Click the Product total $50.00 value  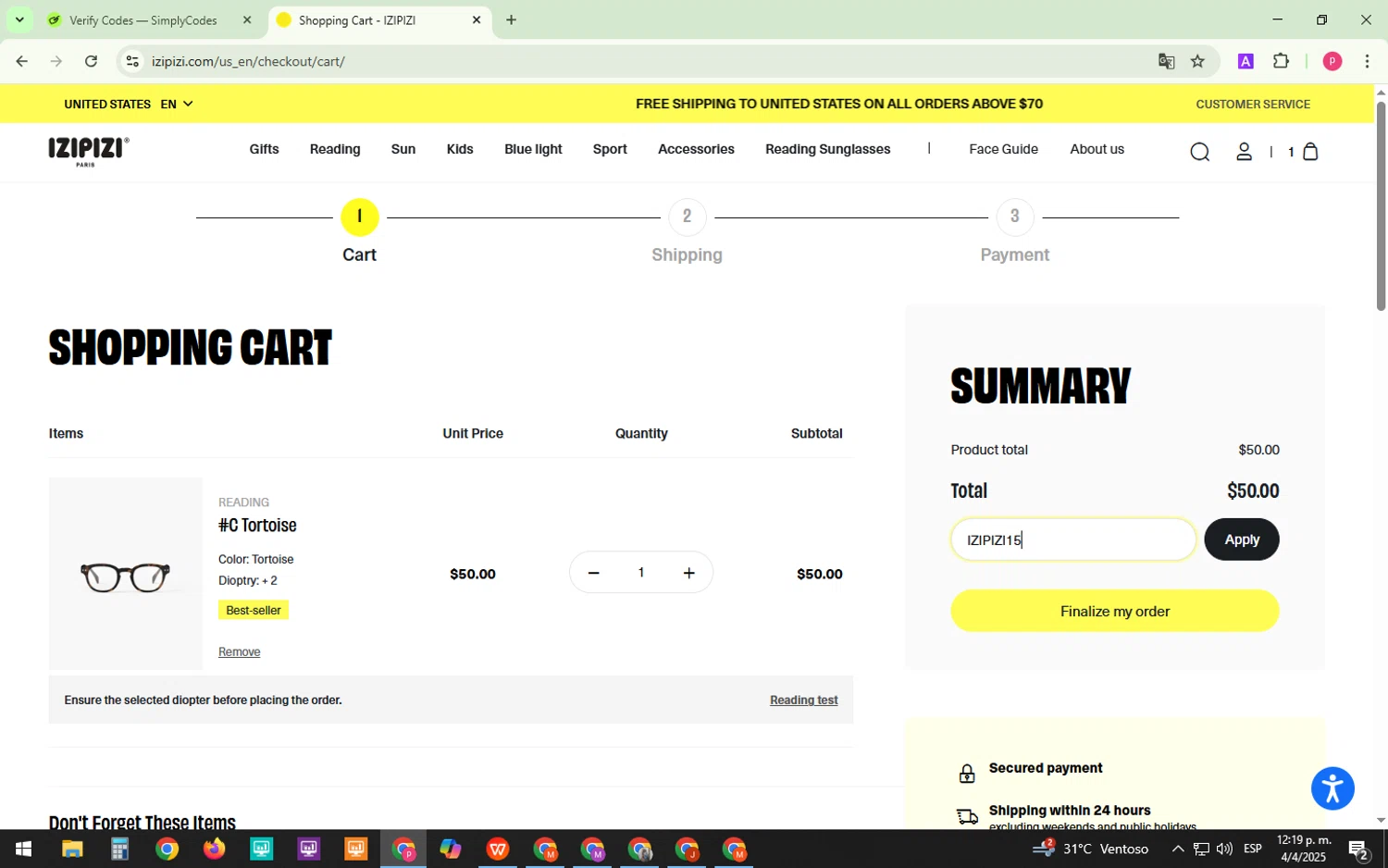[x=1258, y=450]
